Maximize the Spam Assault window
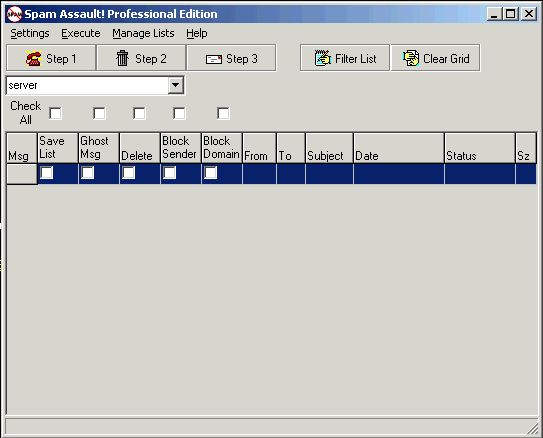This screenshot has width=543, height=438. 510,14
